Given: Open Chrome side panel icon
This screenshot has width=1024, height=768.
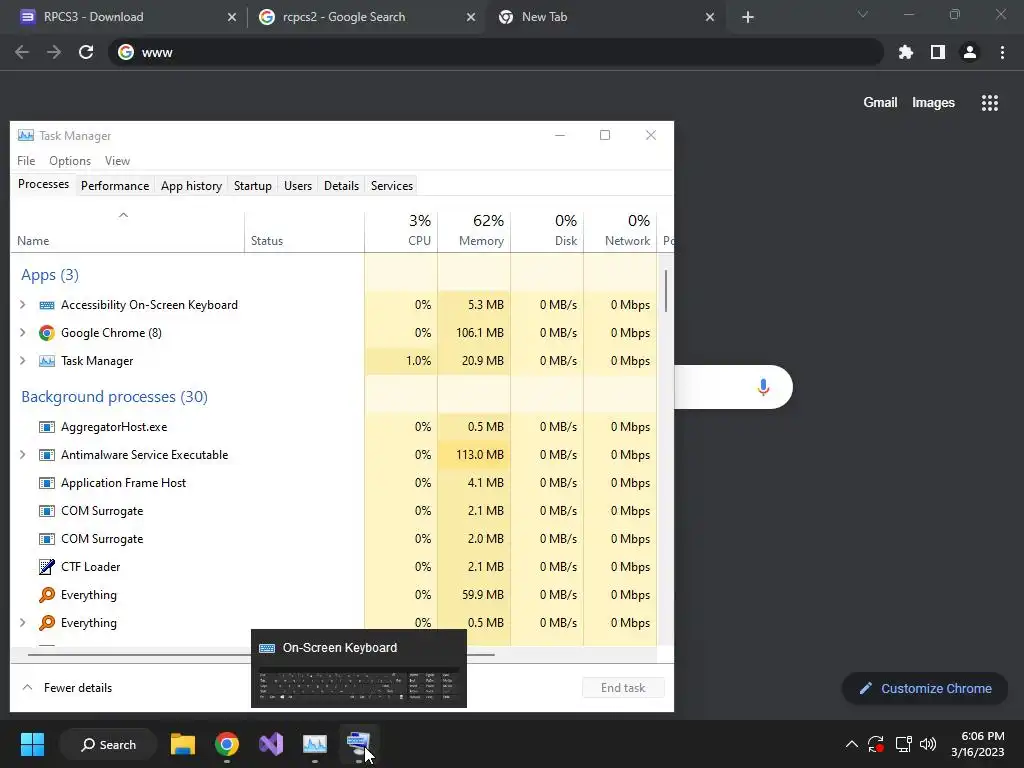Looking at the screenshot, I should [x=938, y=52].
